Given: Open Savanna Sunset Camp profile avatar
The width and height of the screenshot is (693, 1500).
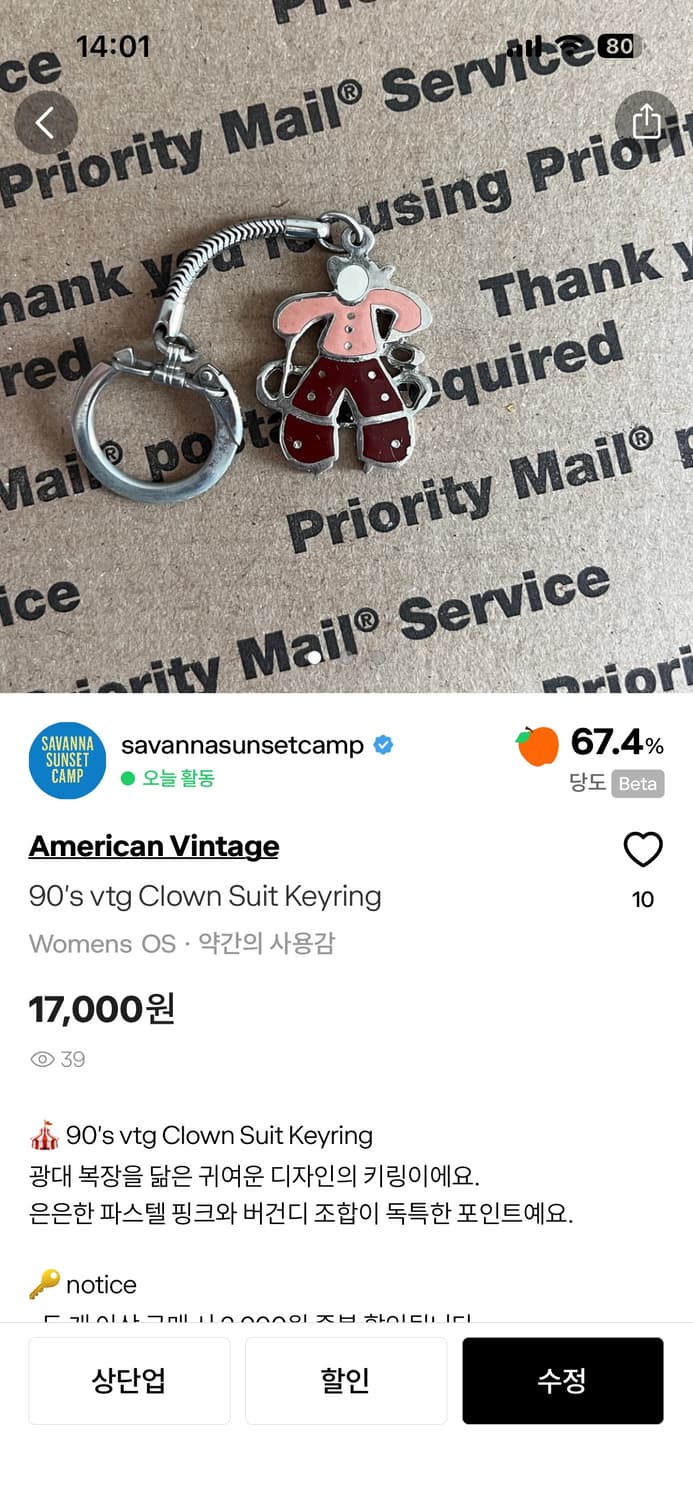Looking at the screenshot, I should 67,760.
